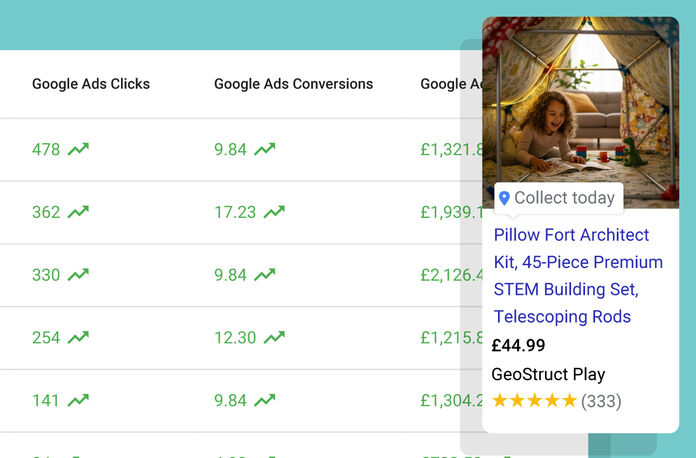The image size is (696, 458).
Task: Click the location pin icon on product card
Action: [x=504, y=198]
